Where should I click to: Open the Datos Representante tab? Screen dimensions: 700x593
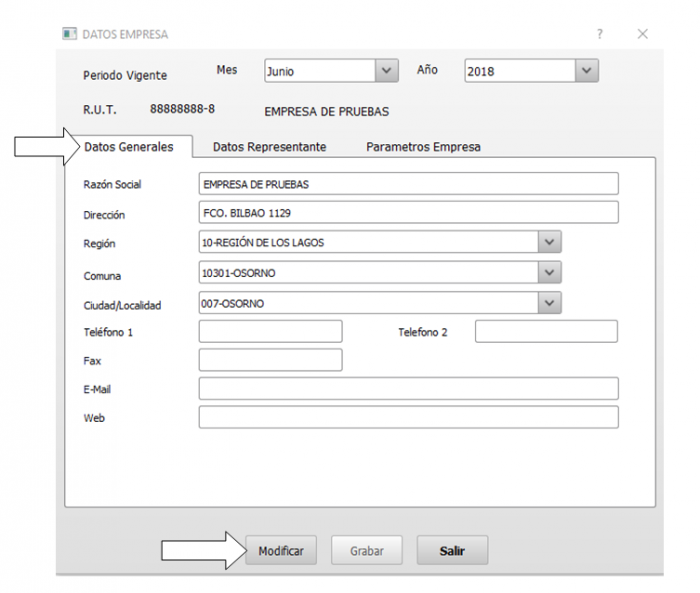point(269,147)
